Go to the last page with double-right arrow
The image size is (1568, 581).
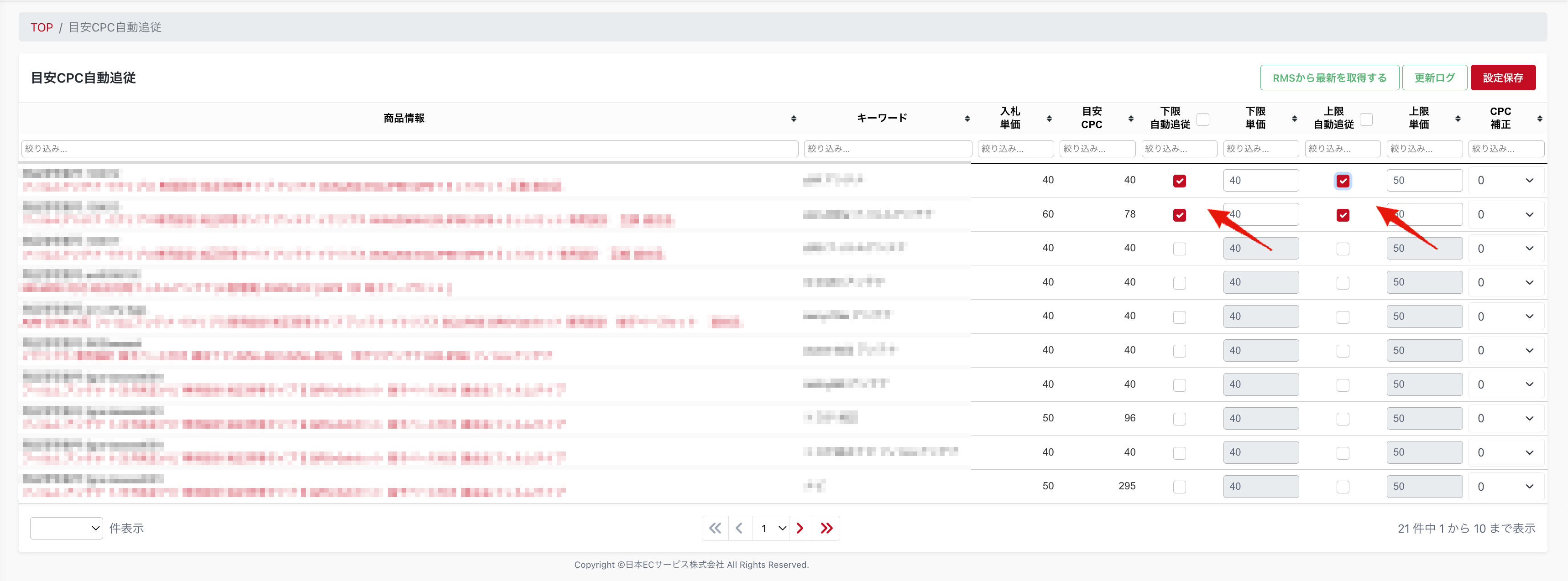(826, 528)
